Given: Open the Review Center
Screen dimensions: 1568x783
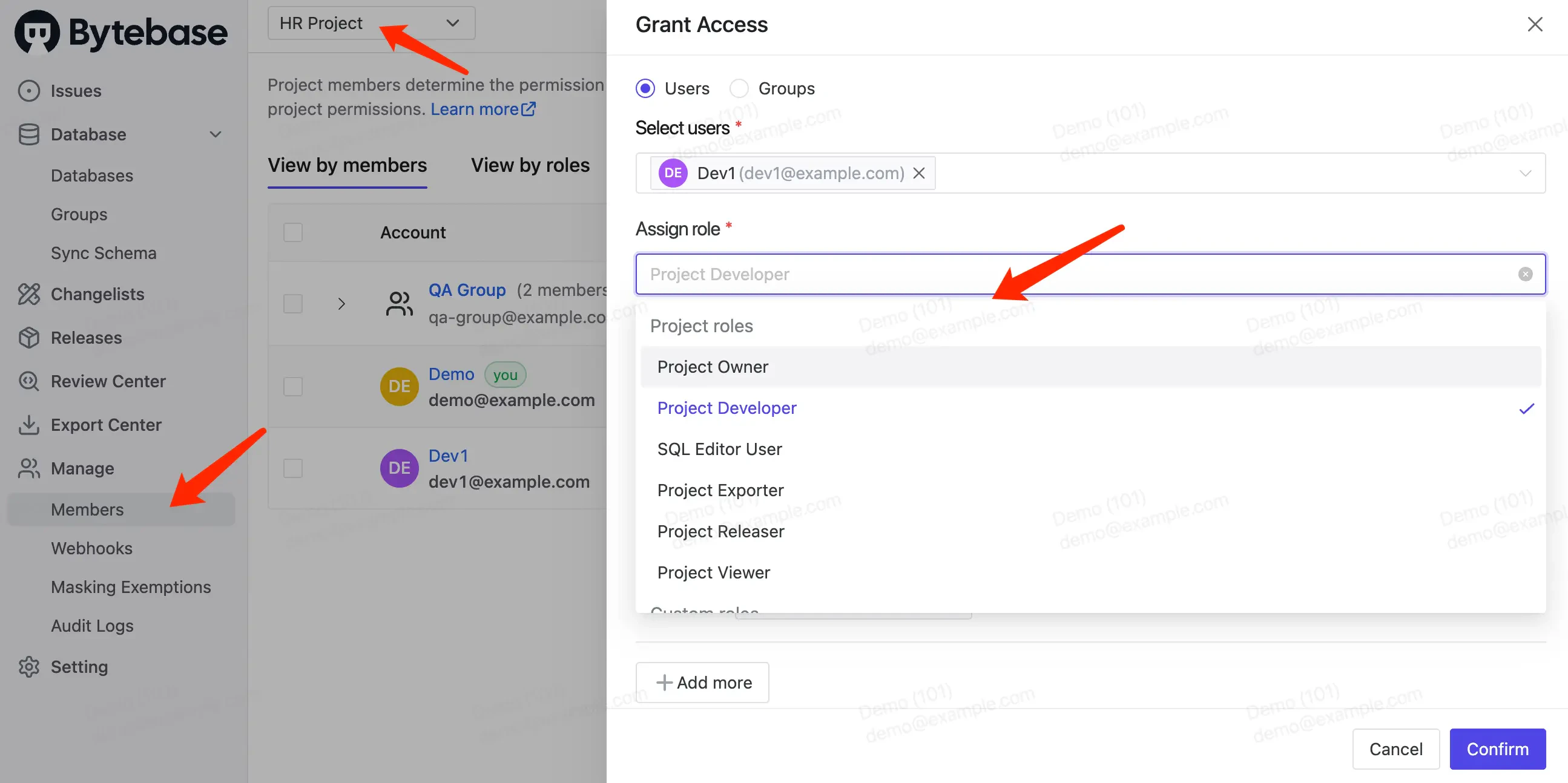Looking at the screenshot, I should [108, 381].
